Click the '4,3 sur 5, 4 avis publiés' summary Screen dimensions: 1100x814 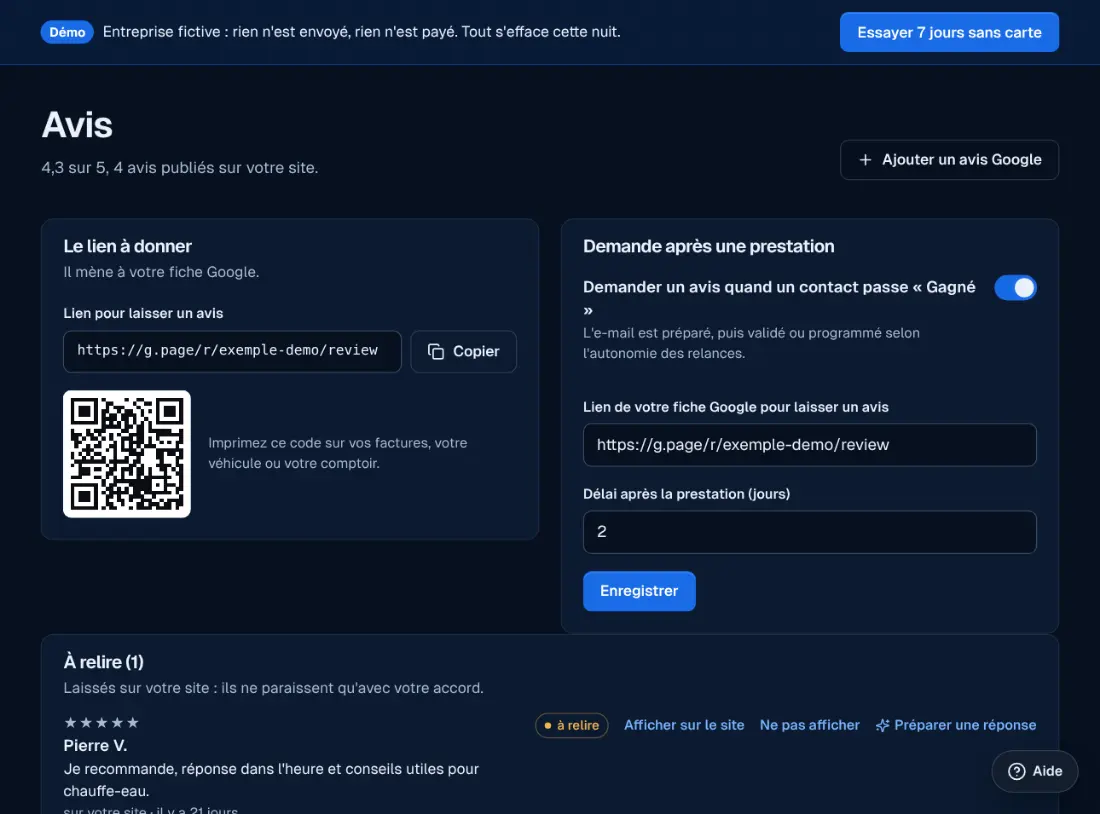(x=180, y=168)
